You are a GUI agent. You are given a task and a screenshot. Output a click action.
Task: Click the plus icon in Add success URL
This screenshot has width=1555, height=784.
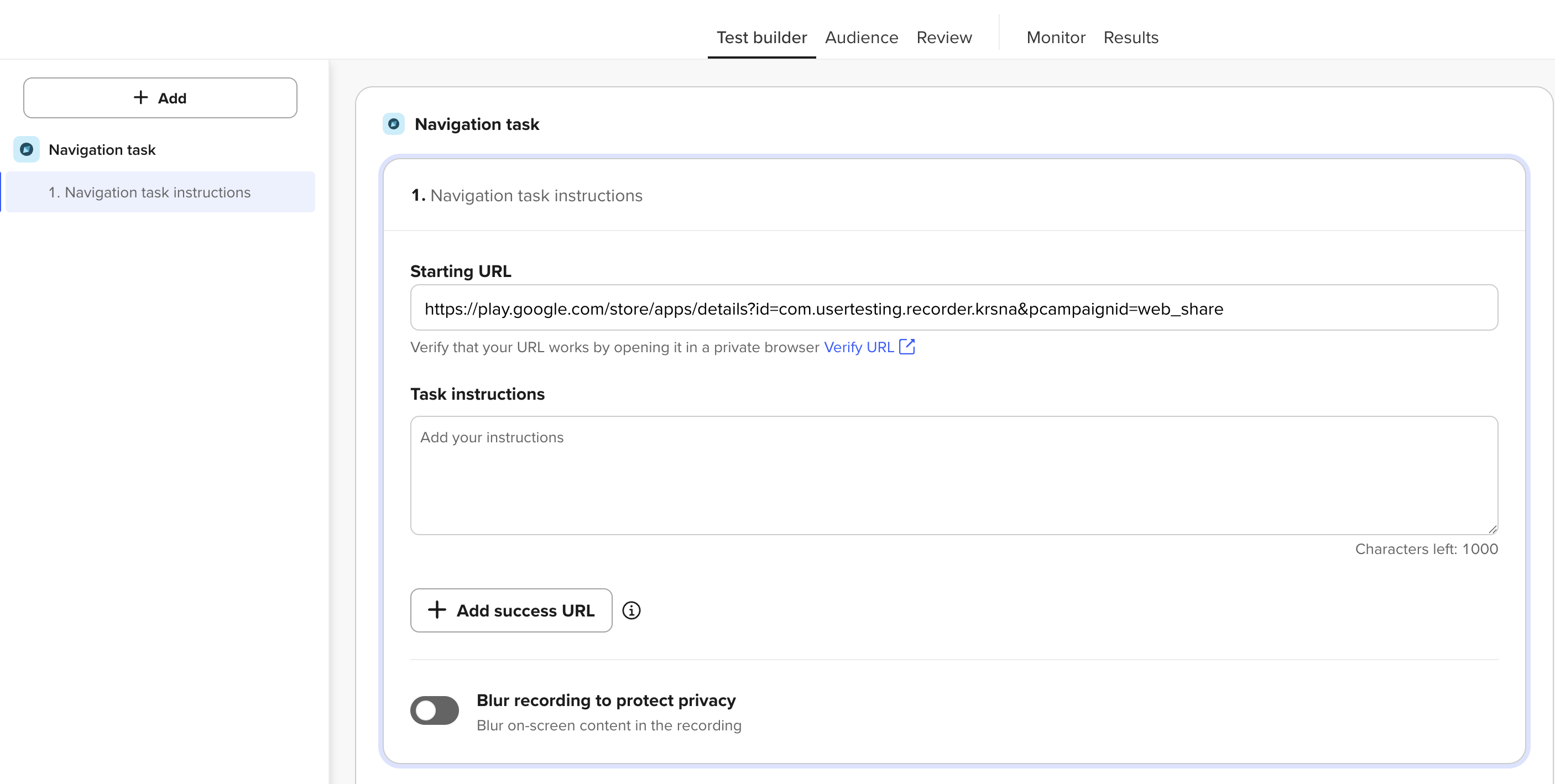click(x=437, y=610)
